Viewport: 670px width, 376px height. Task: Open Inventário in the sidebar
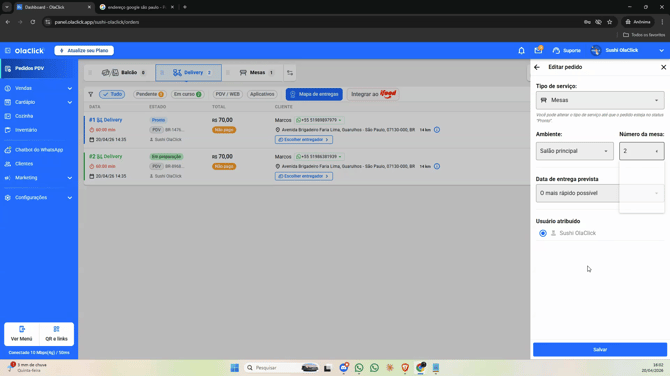(x=26, y=130)
